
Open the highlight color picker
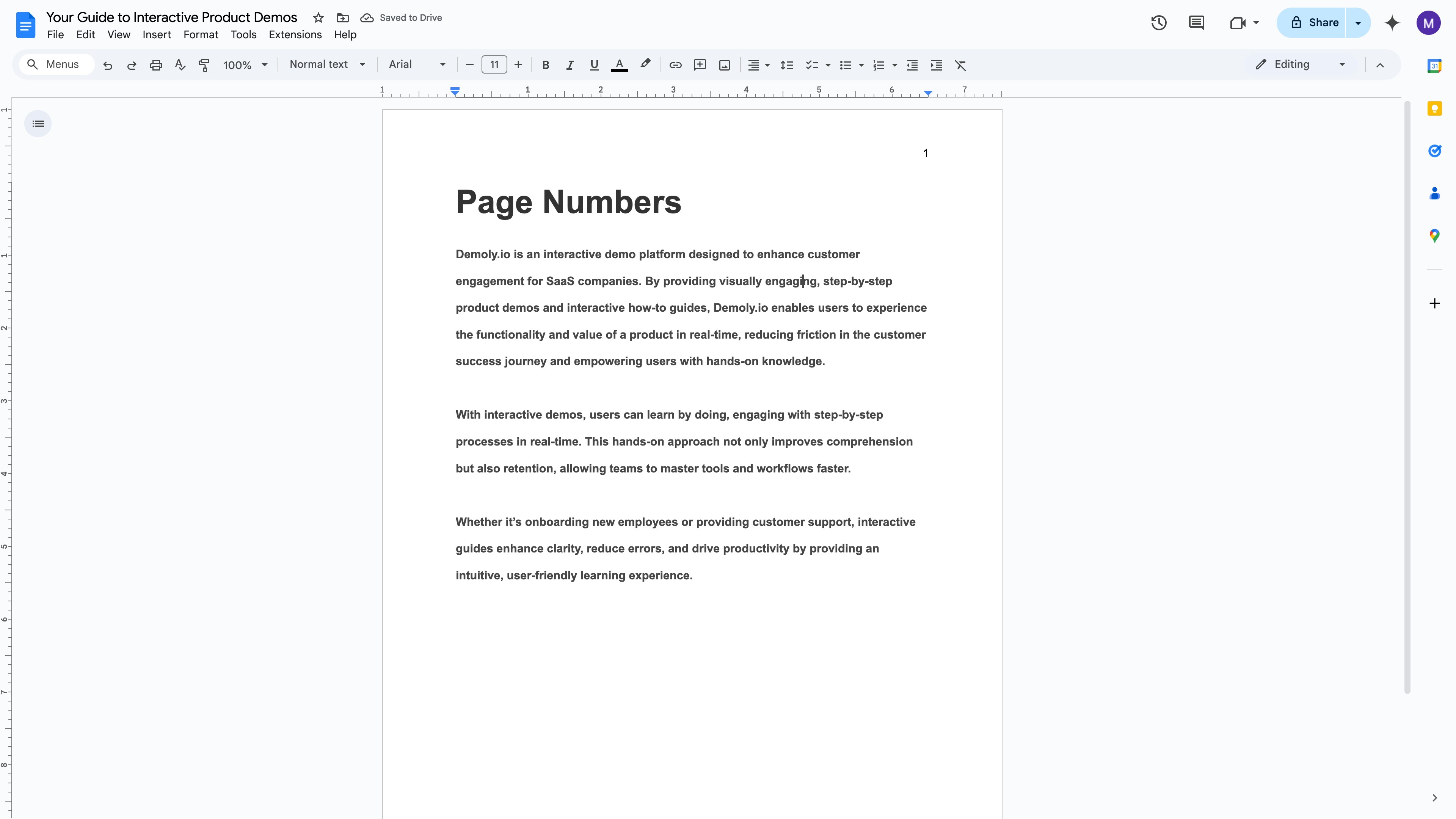click(645, 64)
